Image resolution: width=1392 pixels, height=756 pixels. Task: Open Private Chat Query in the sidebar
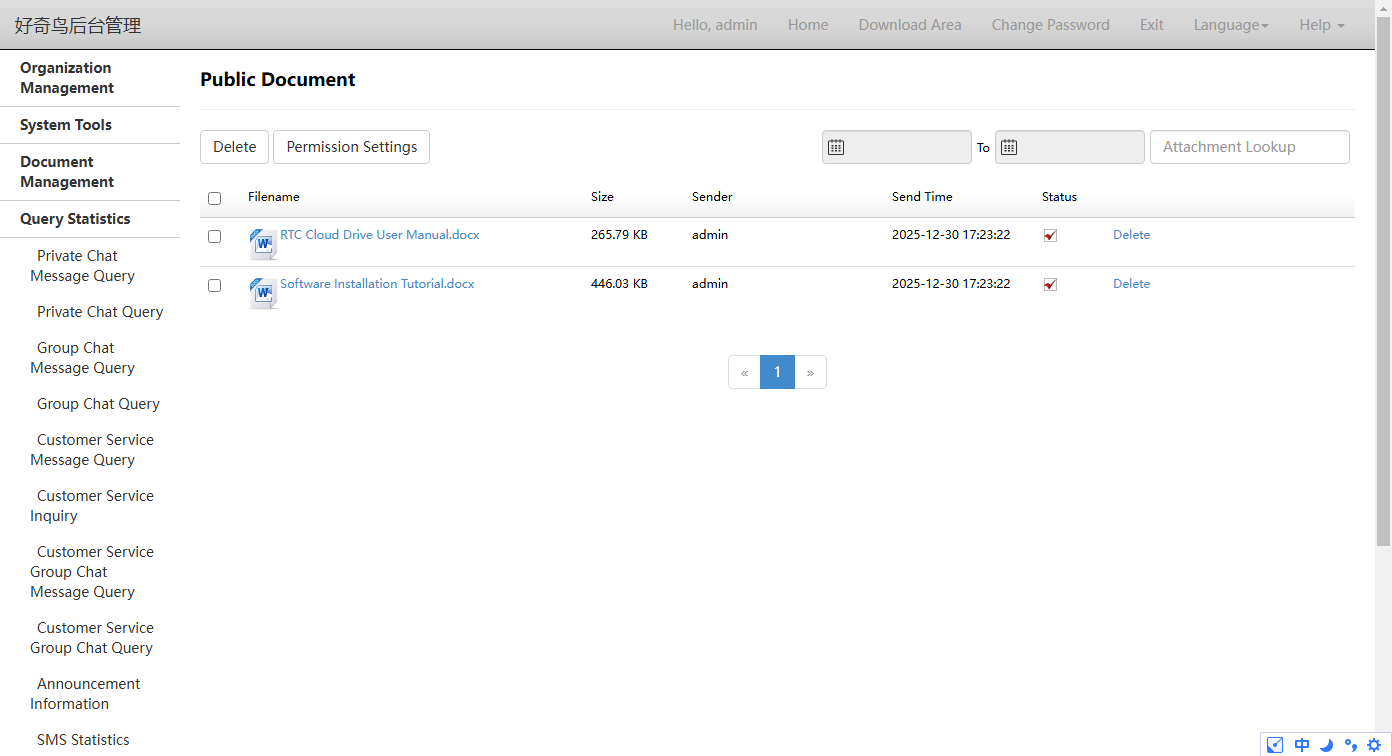100,312
